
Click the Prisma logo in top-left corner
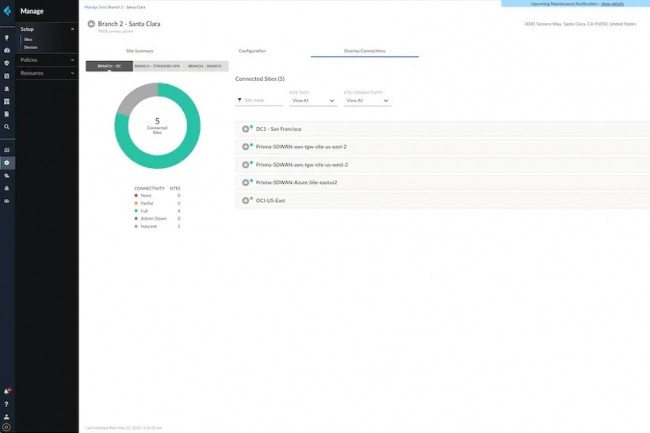click(x=7, y=11)
